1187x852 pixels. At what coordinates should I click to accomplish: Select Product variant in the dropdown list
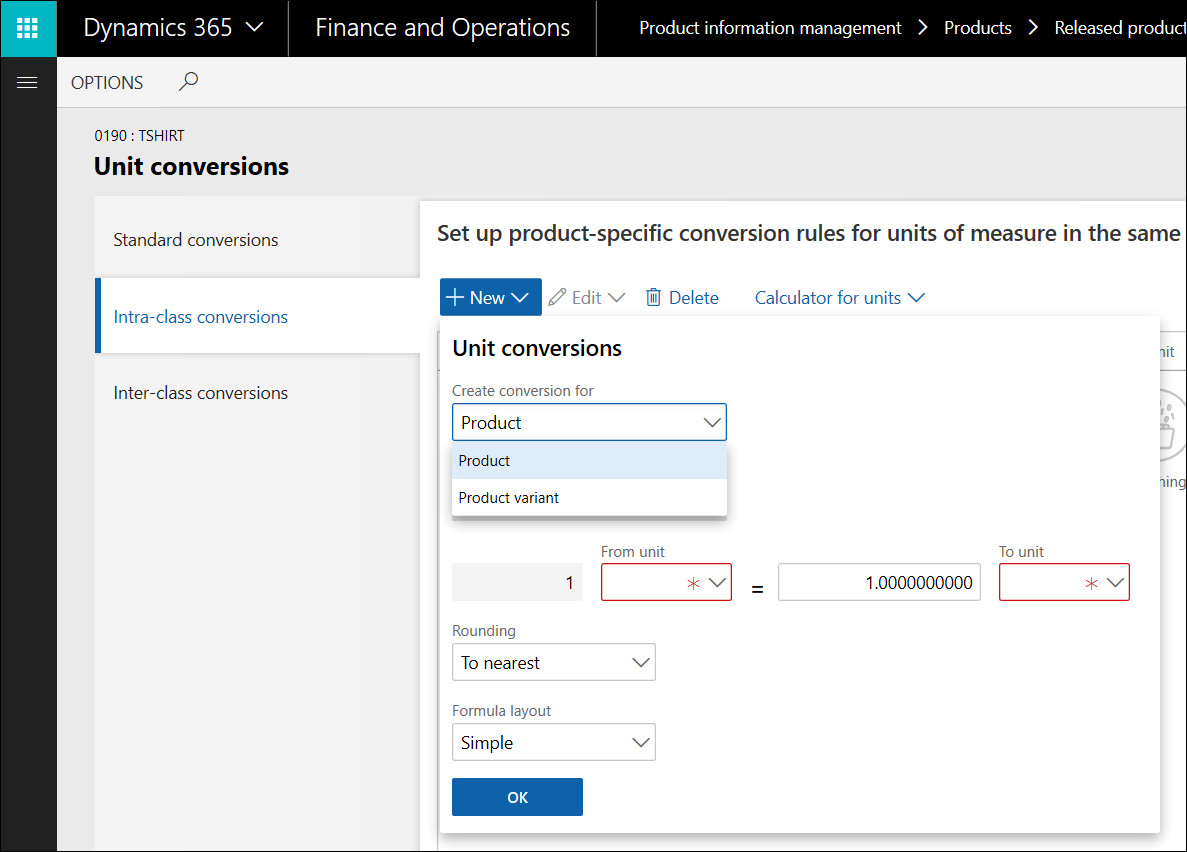coord(589,498)
